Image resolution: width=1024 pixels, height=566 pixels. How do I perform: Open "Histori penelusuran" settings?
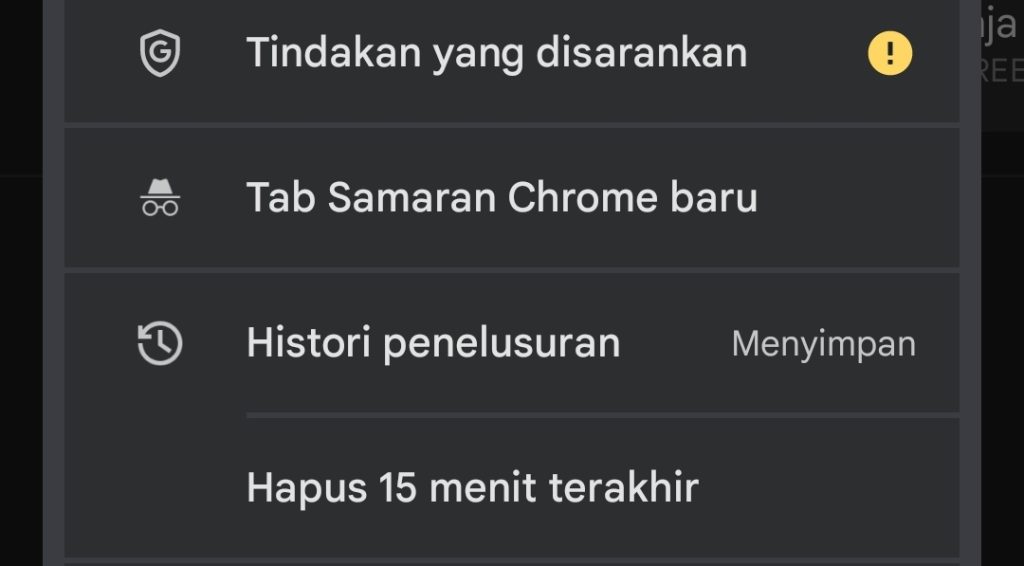tap(433, 344)
